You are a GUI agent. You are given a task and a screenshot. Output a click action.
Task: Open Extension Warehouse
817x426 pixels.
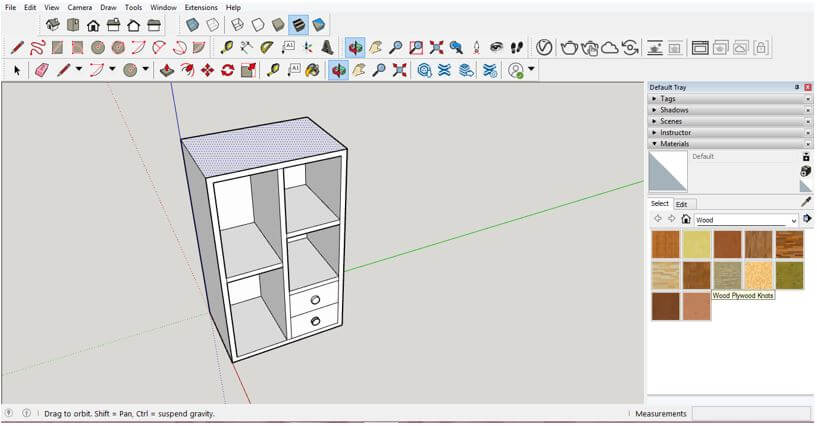click(x=444, y=70)
